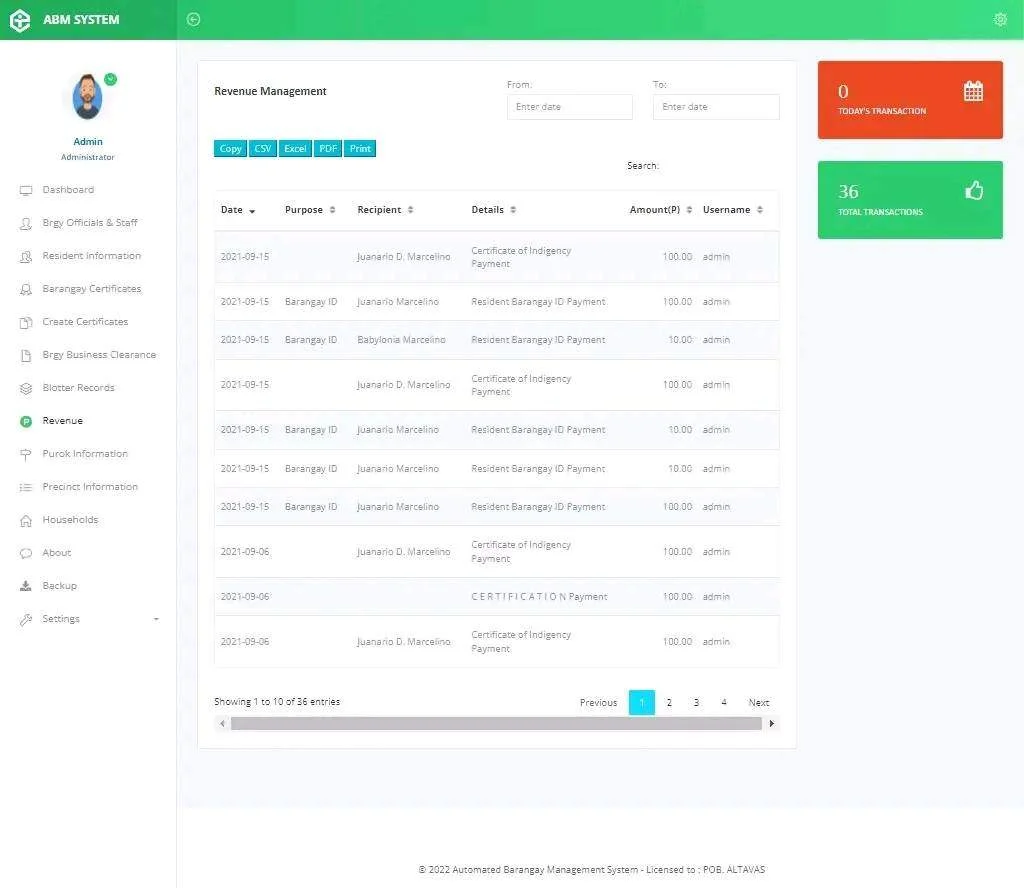Click the Precinct Information list icon

pos(25,487)
